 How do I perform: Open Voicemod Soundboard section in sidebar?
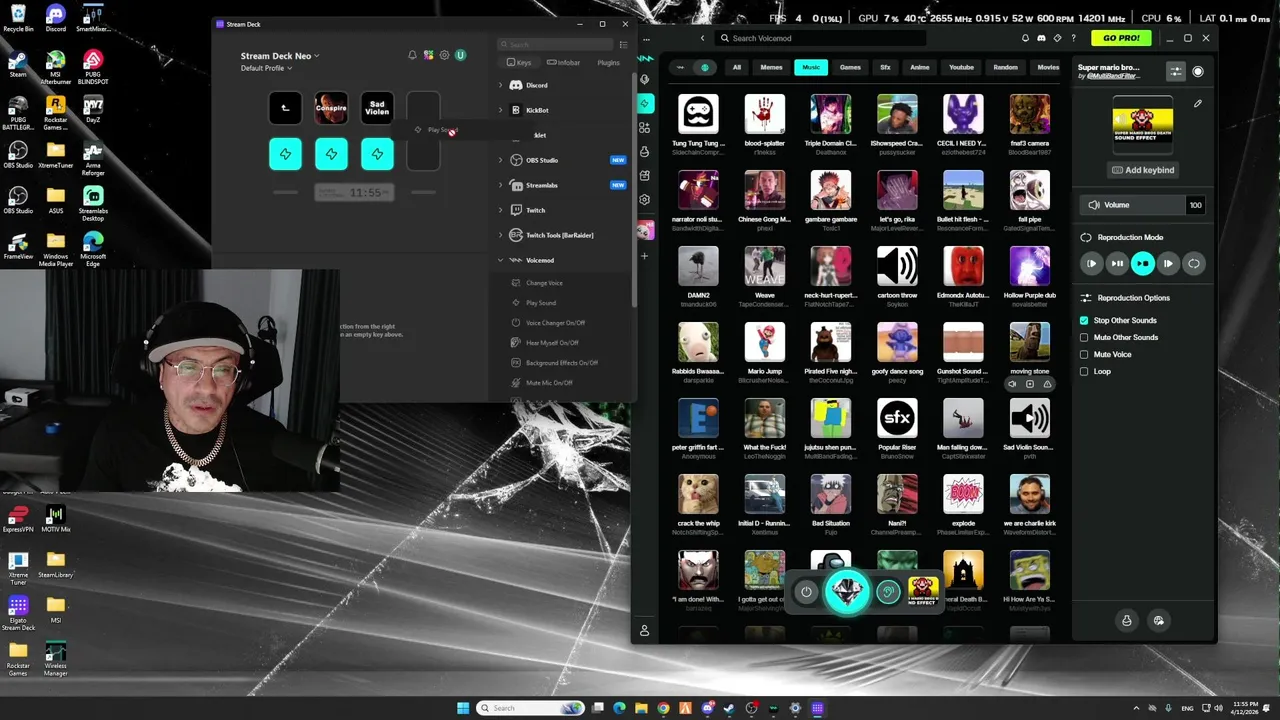pos(645,103)
